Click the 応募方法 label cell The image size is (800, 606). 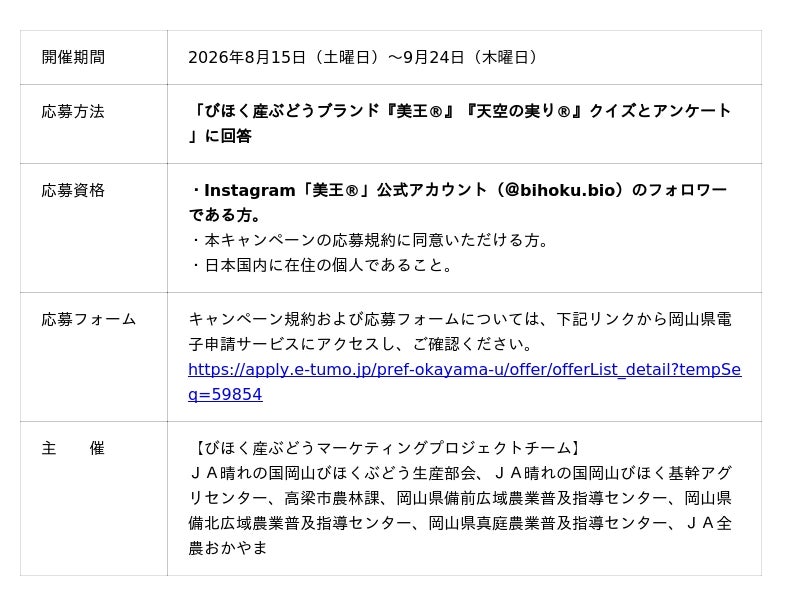(x=94, y=124)
